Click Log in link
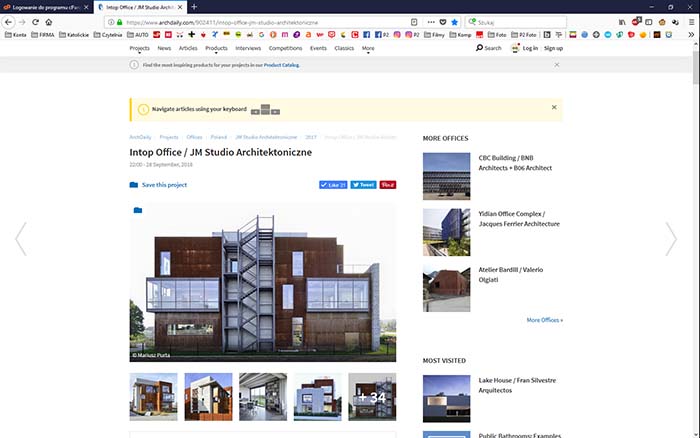The image size is (700, 438). tap(530, 48)
